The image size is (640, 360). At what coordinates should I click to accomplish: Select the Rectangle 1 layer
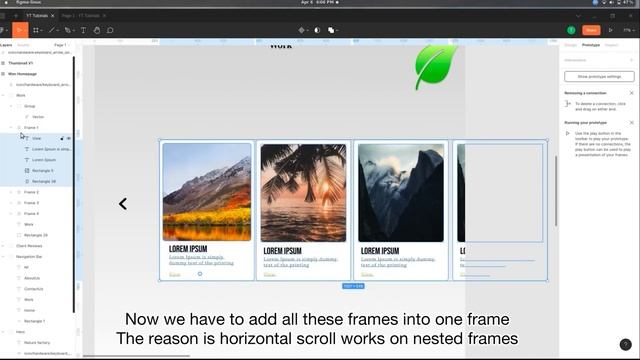point(34,321)
